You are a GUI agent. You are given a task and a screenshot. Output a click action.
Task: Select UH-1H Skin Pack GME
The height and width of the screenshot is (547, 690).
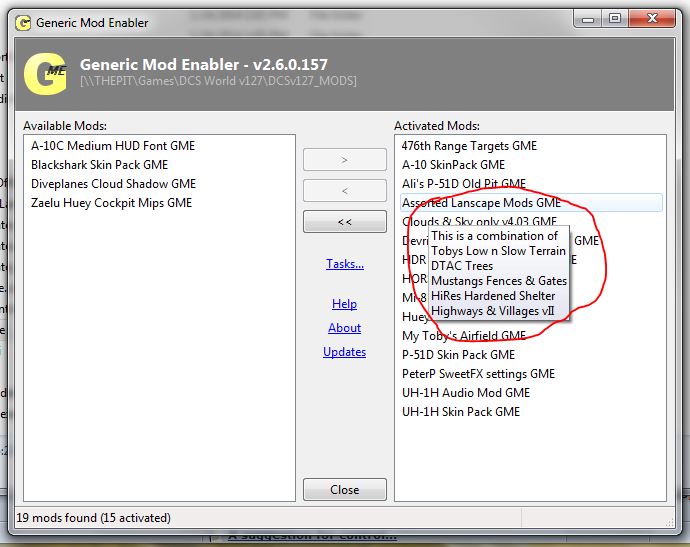461,411
